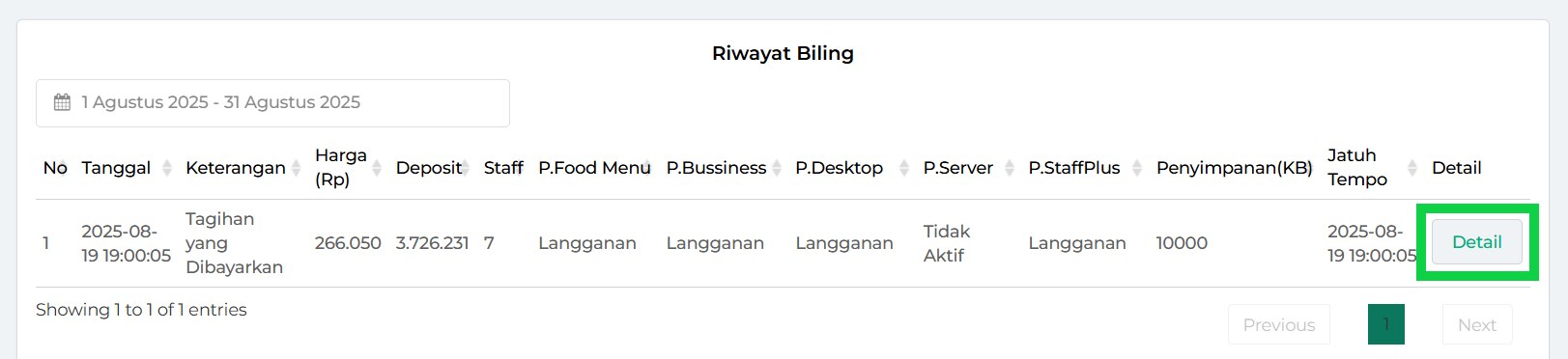The image size is (1568, 359).
Task: Click the Penyimpanan(KB) column header
Action: click(x=1234, y=168)
